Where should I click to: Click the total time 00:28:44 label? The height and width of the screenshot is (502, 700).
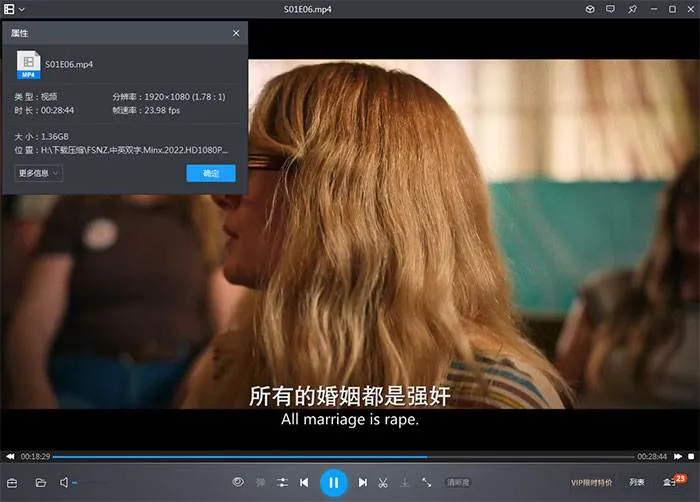tap(652, 456)
